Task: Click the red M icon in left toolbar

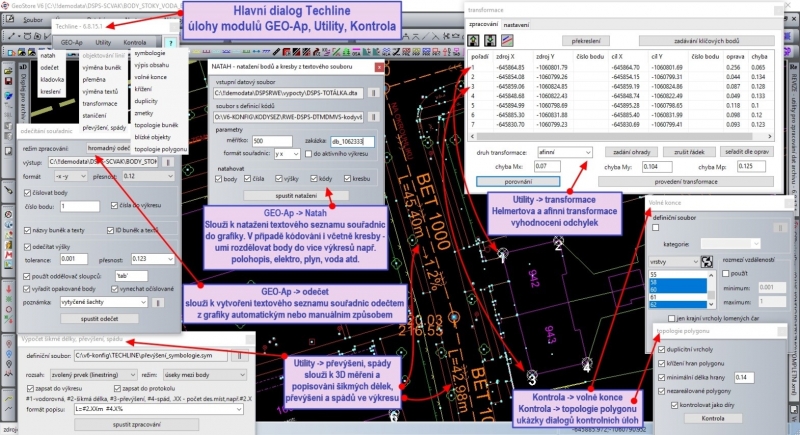Action: pos(9,255)
